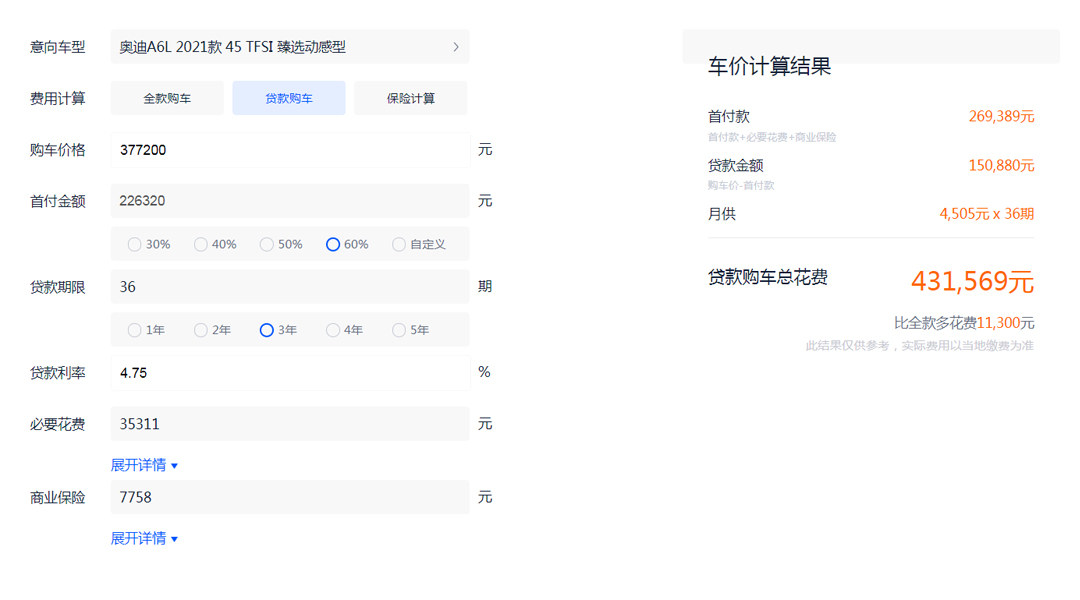Open the 保险计算 tab
1080x600 pixels.
pyautogui.click(x=411, y=98)
